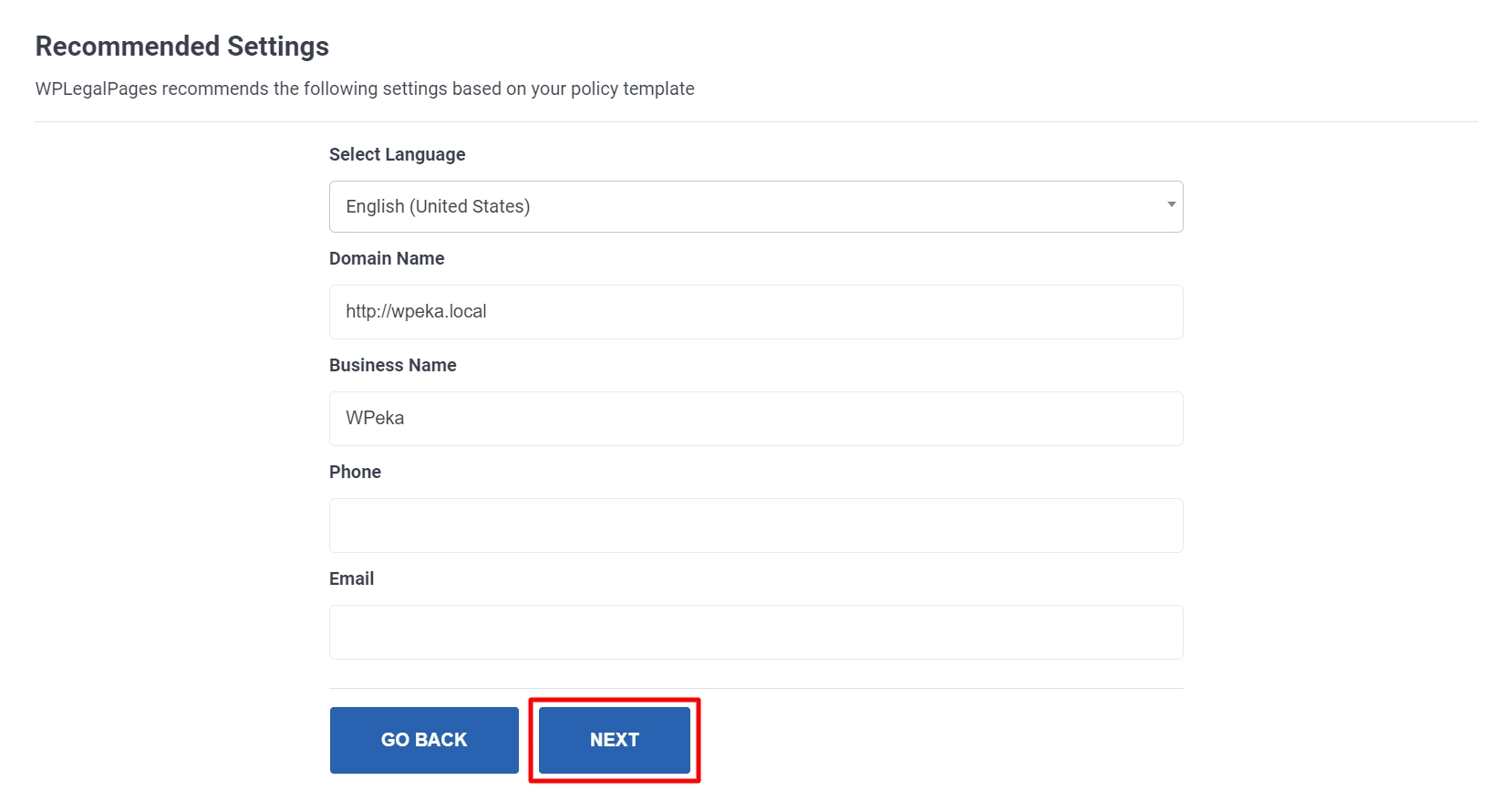Screen dimensions: 1512x812
Task: Click the http://wpeka.local text
Action: point(415,311)
